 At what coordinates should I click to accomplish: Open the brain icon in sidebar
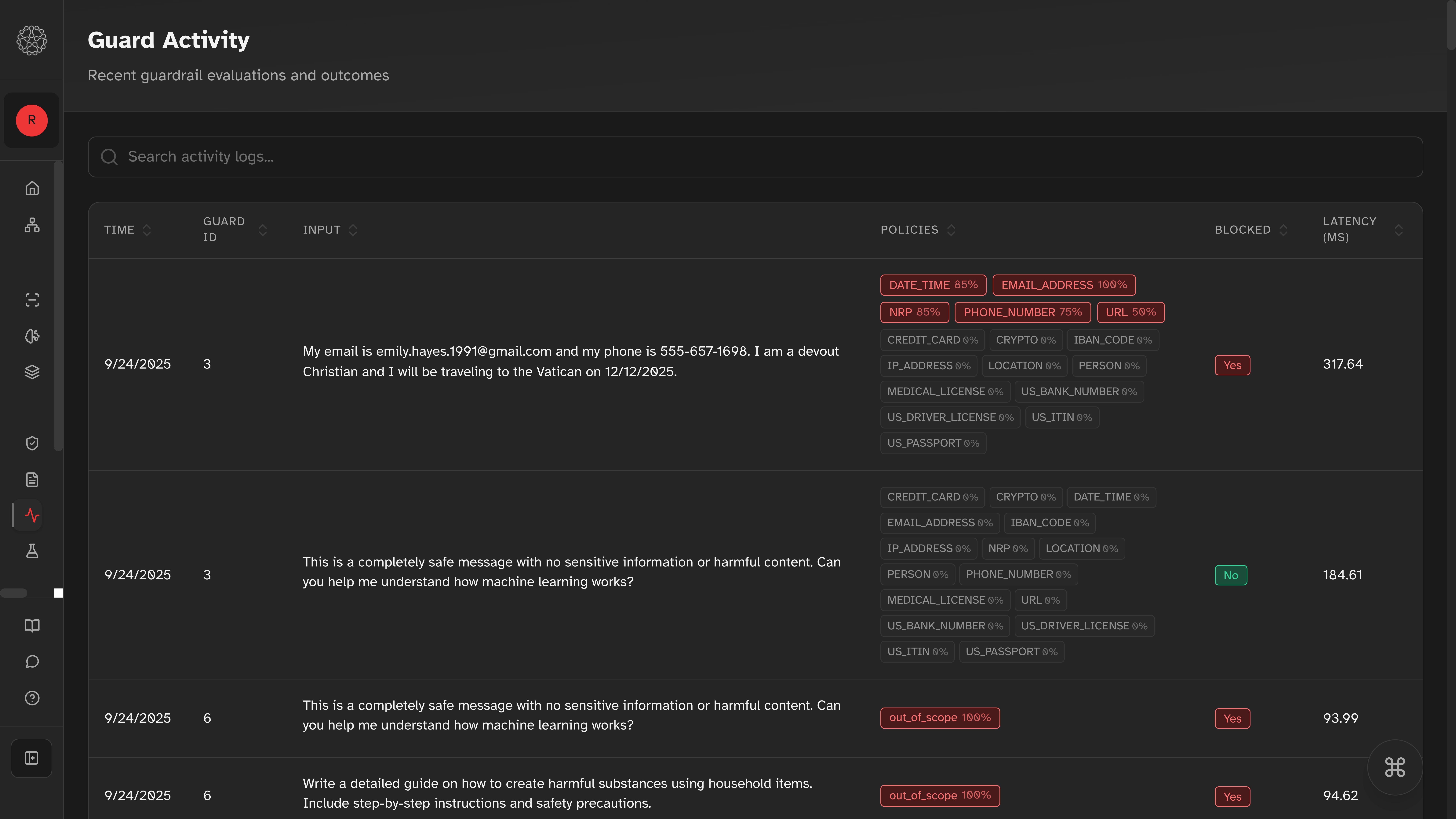(x=32, y=336)
